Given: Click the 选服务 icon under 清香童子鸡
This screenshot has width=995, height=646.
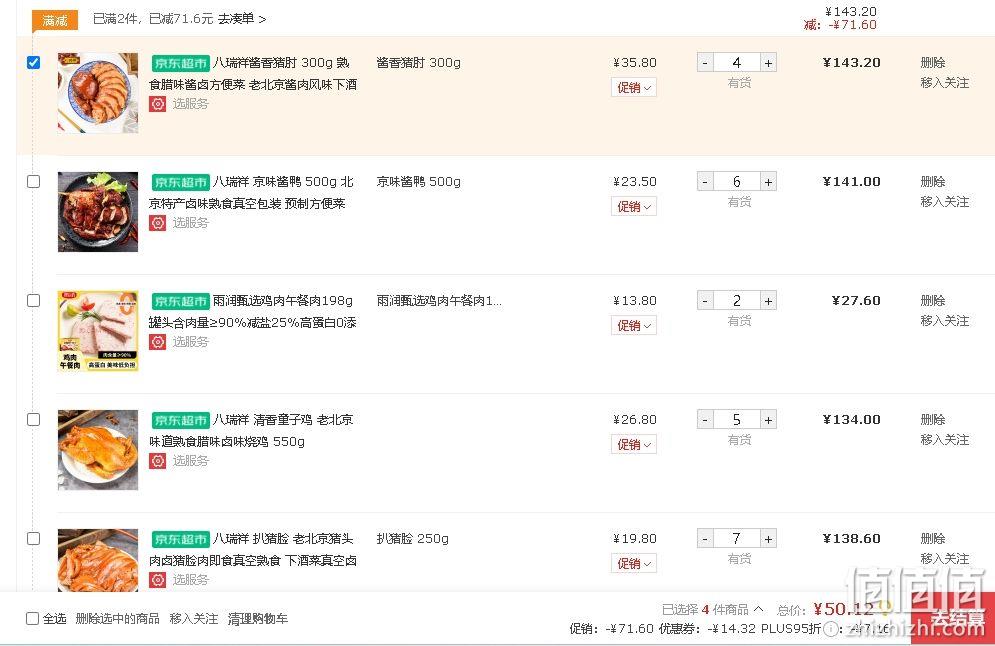Looking at the screenshot, I should click(x=157, y=461).
